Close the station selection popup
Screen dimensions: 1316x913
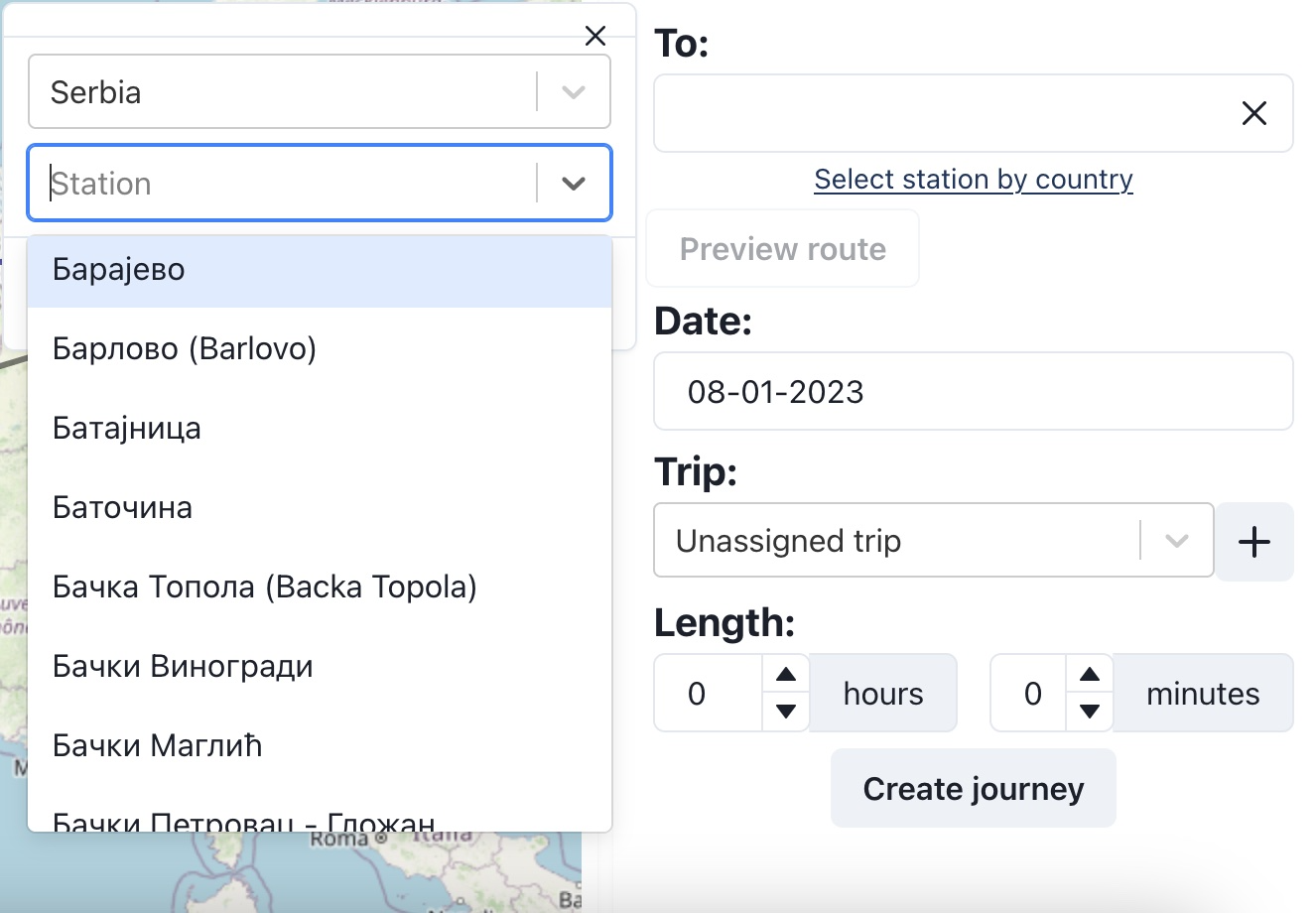coord(595,36)
